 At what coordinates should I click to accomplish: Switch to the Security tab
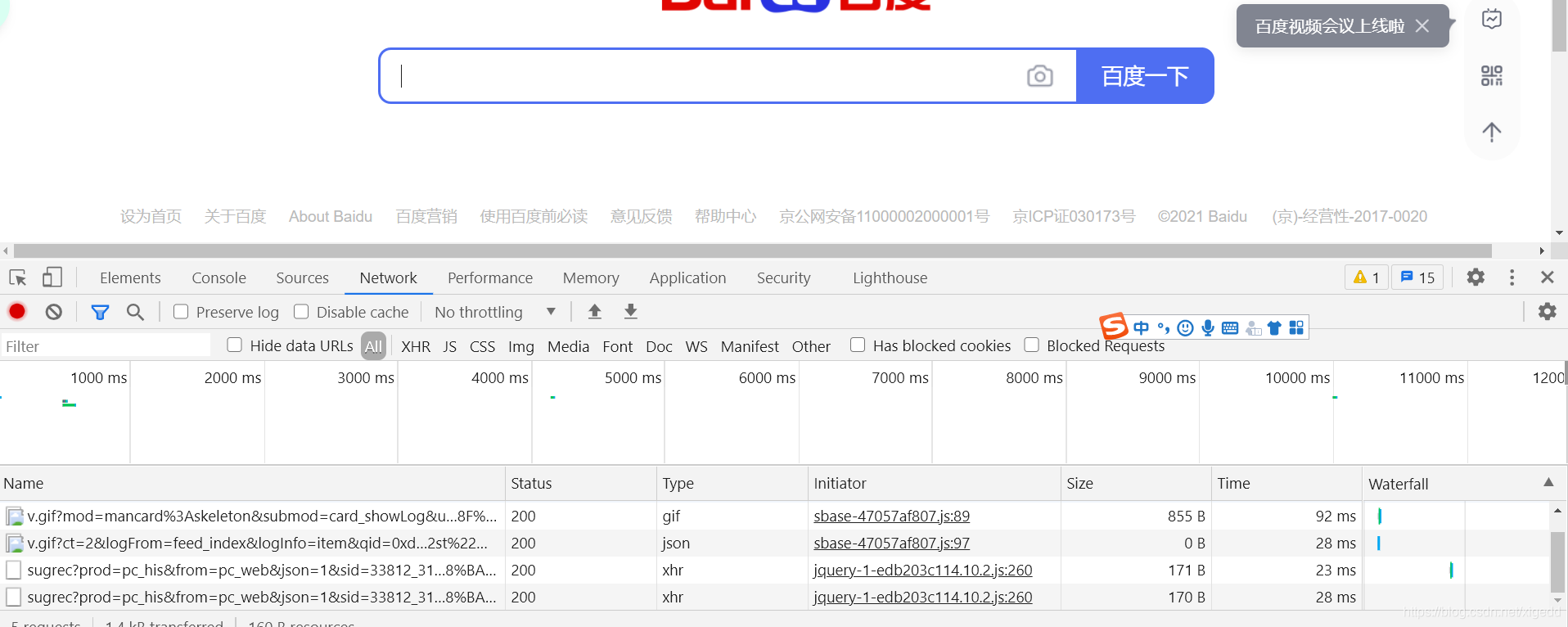tap(783, 278)
